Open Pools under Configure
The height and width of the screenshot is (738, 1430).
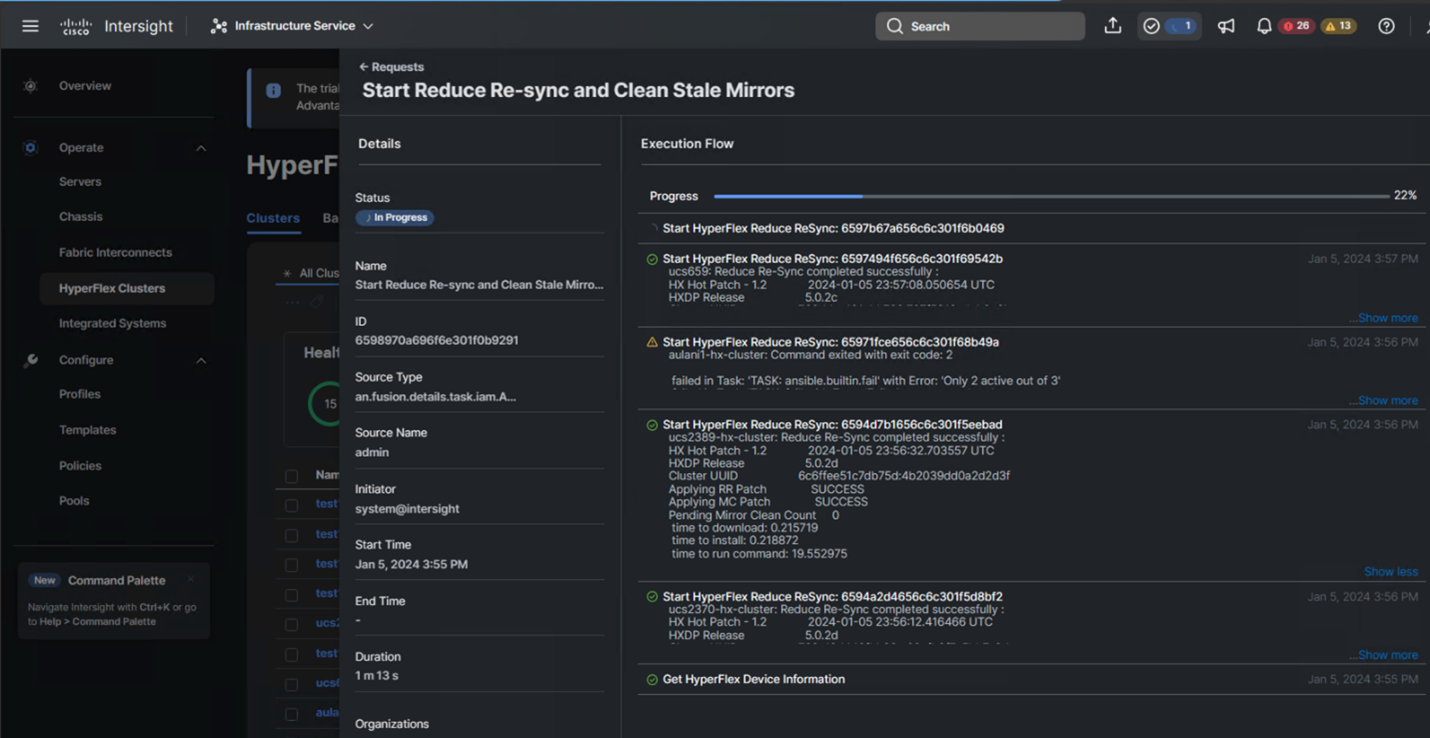(74, 501)
